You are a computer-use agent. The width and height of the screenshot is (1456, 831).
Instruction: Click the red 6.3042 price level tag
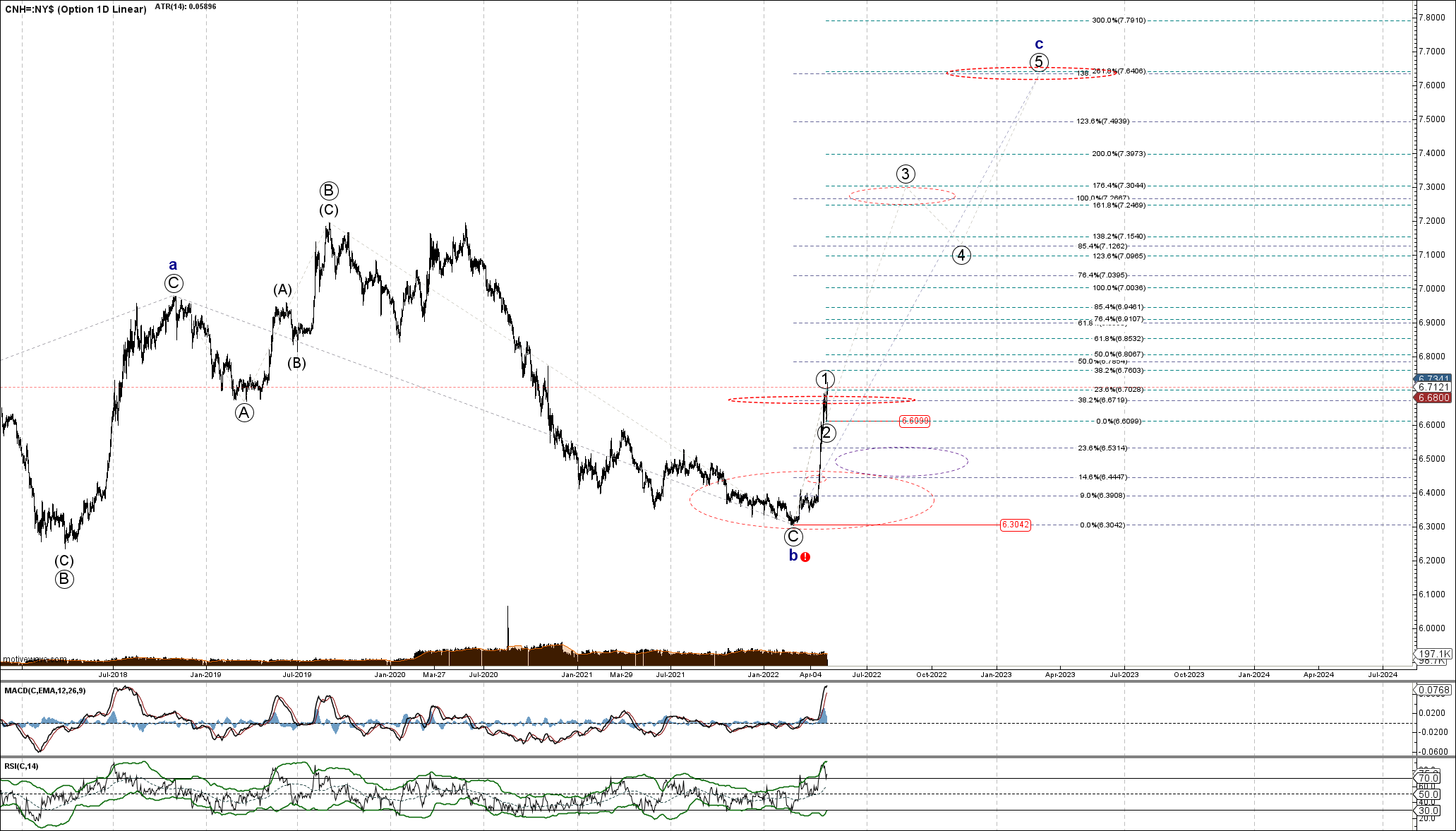pos(1015,525)
